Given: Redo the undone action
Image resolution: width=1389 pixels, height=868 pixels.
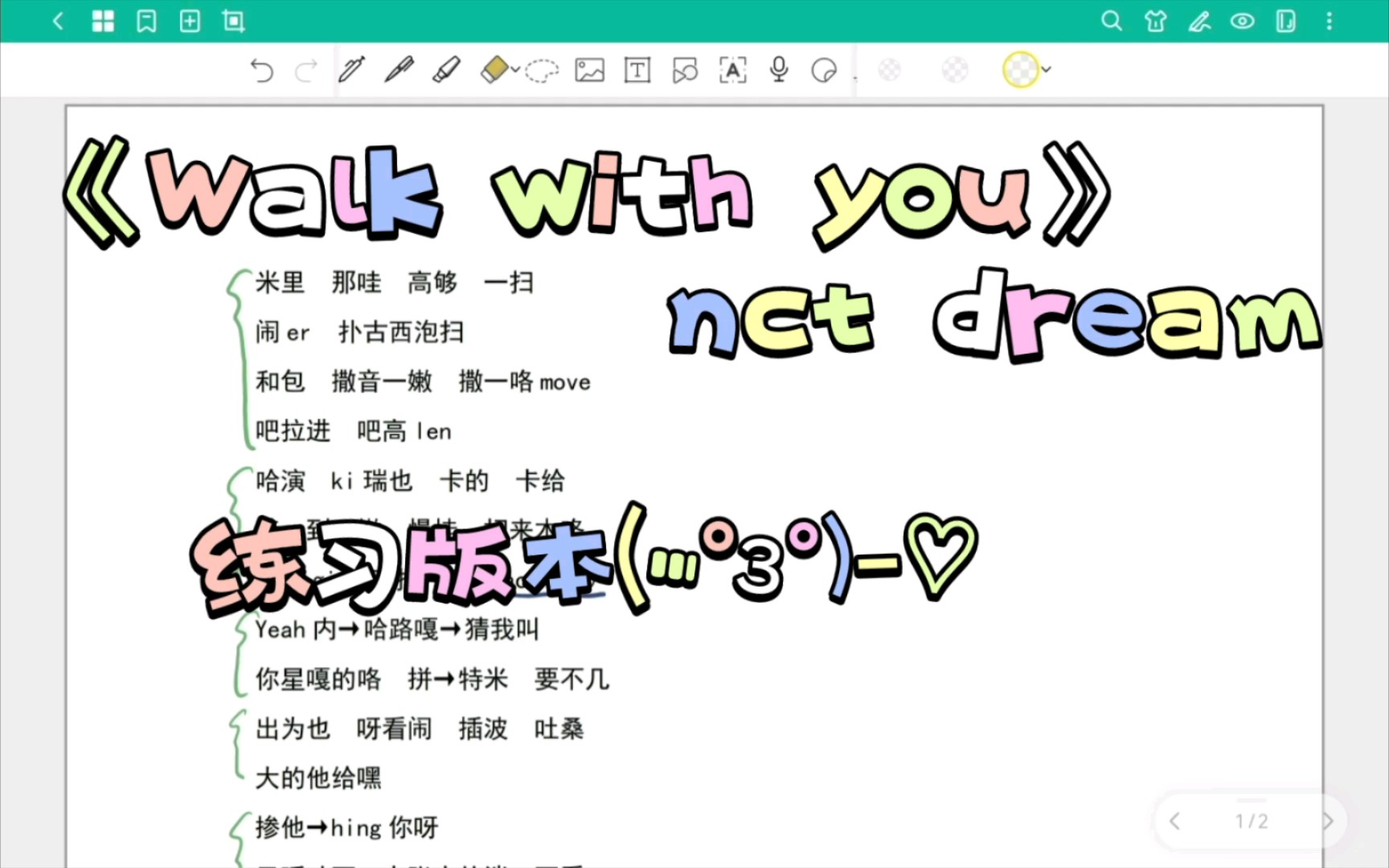Looking at the screenshot, I should point(306,71).
